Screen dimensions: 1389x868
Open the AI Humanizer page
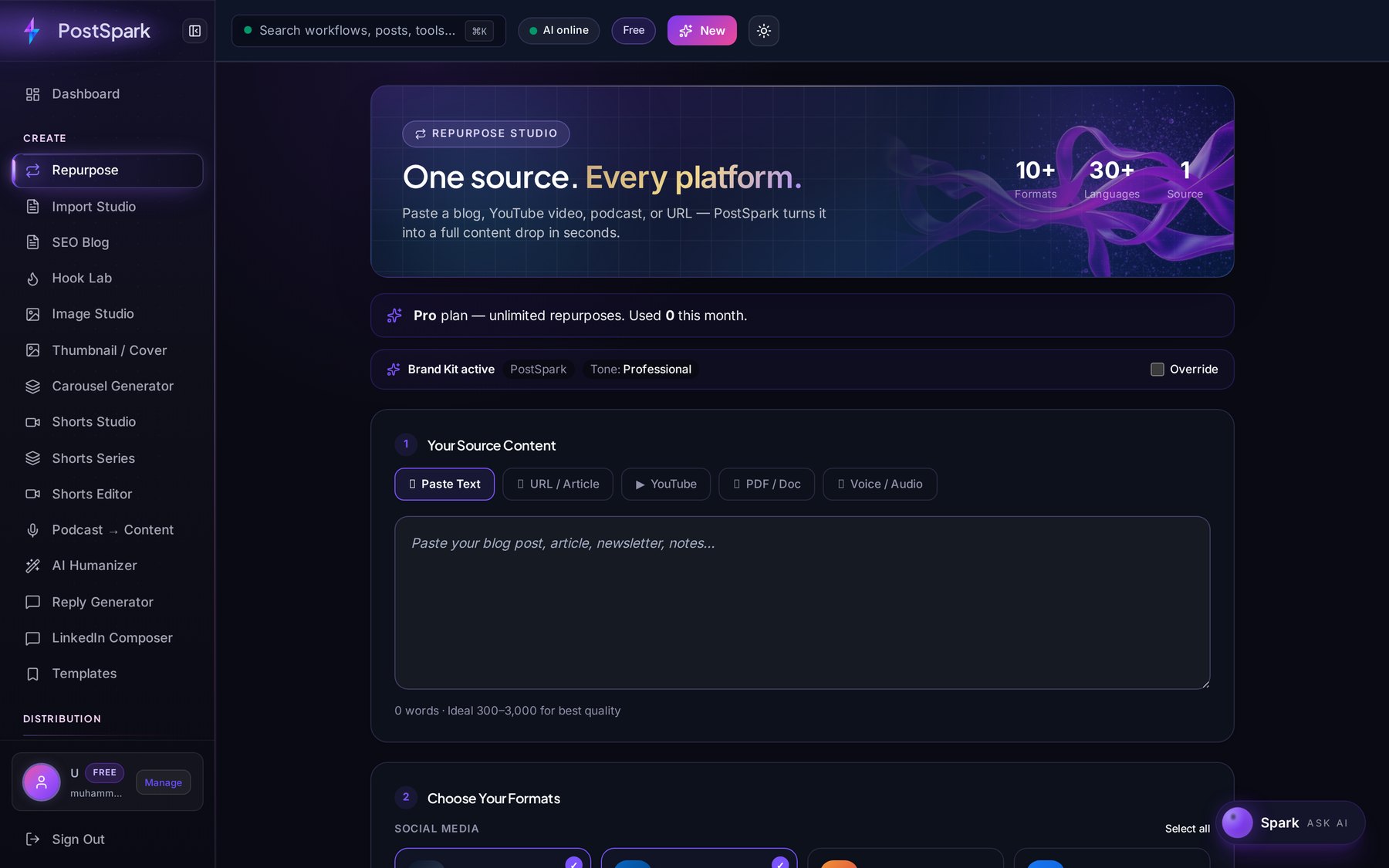click(x=107, y=566)
